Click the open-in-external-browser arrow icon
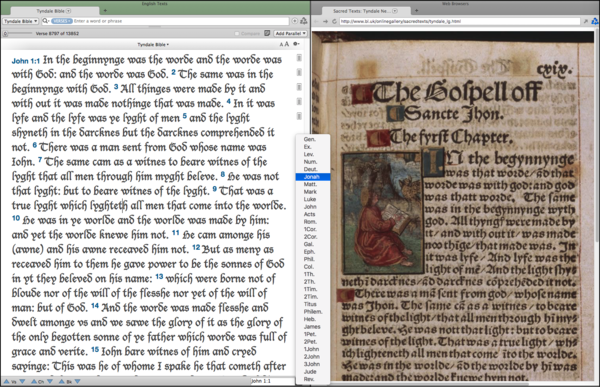Screen dimensions: 600x387 coord(585,21)
